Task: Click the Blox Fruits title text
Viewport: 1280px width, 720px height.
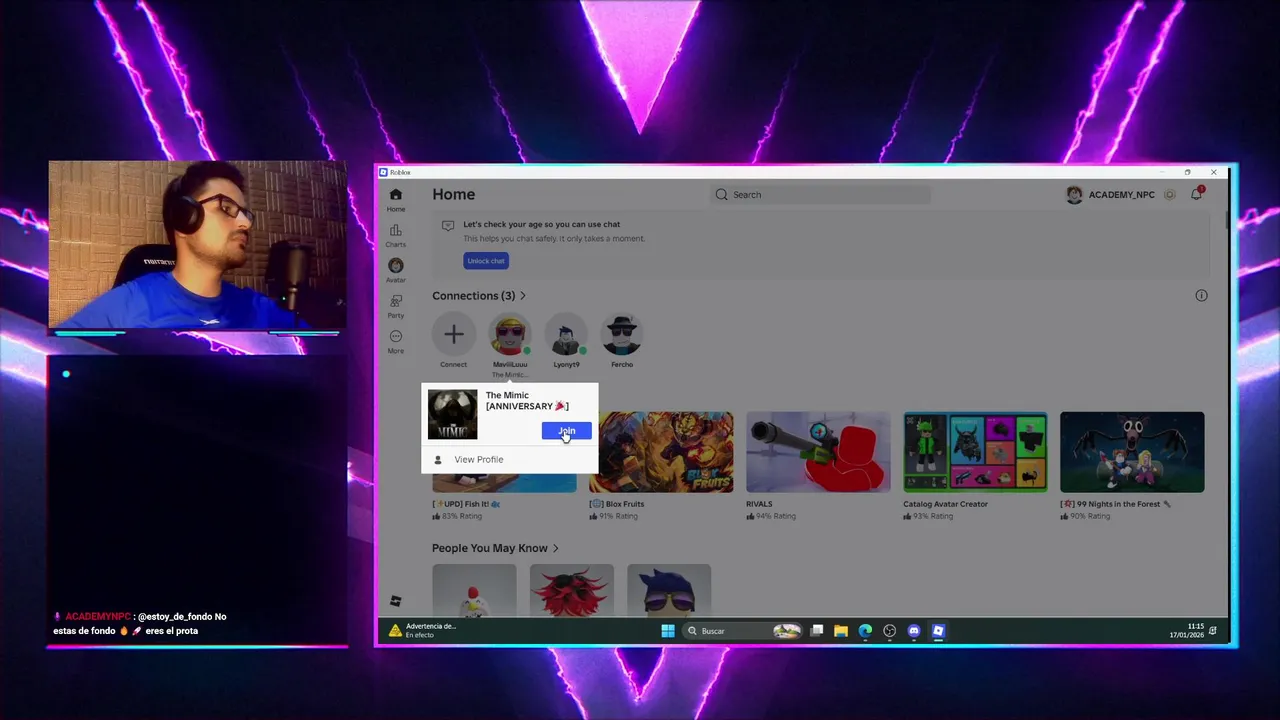Action: (617, 504)
